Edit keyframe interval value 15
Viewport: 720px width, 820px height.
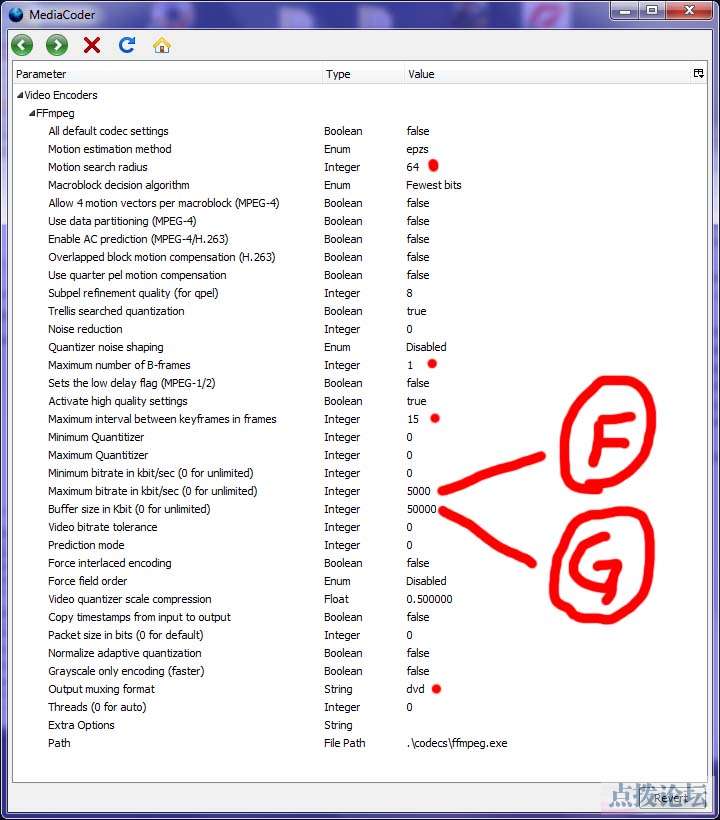coord(413,419)
